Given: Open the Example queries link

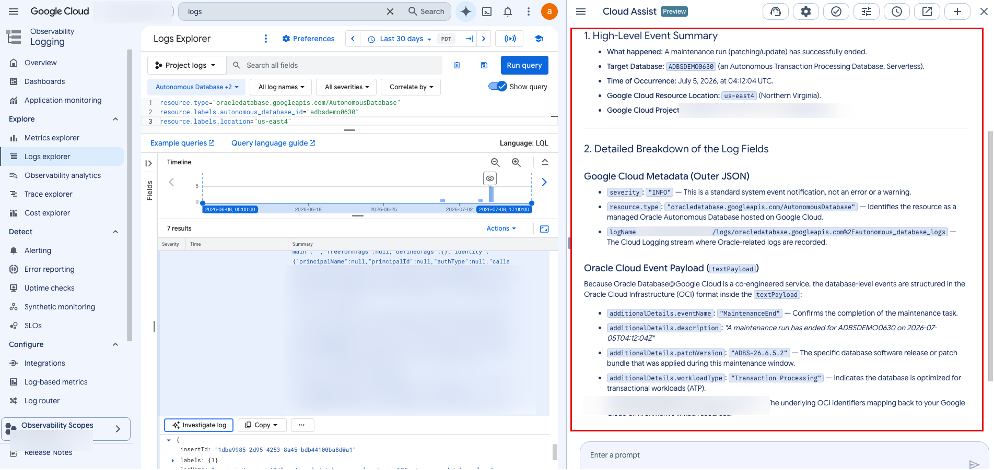Looking at the screenshot, I should point(183,143).
